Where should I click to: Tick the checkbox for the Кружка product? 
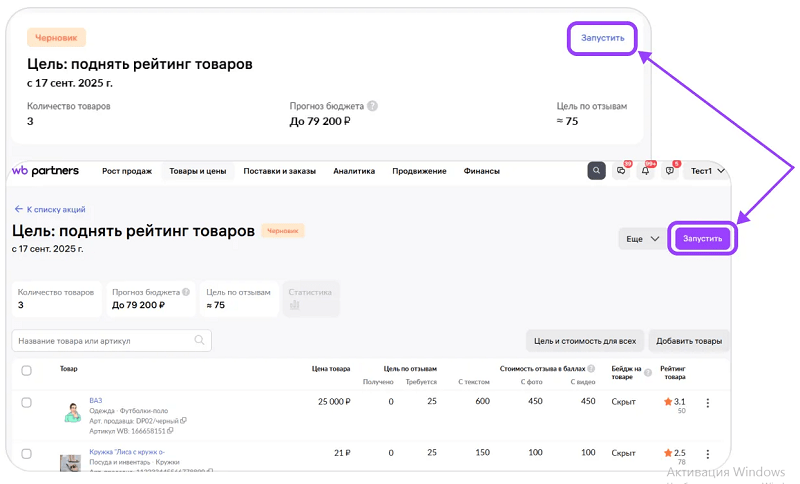(27, 453)
